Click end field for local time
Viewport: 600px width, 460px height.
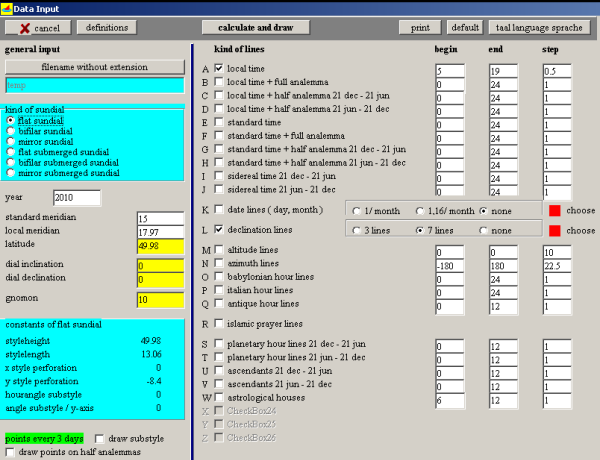[x=503, y=71]
